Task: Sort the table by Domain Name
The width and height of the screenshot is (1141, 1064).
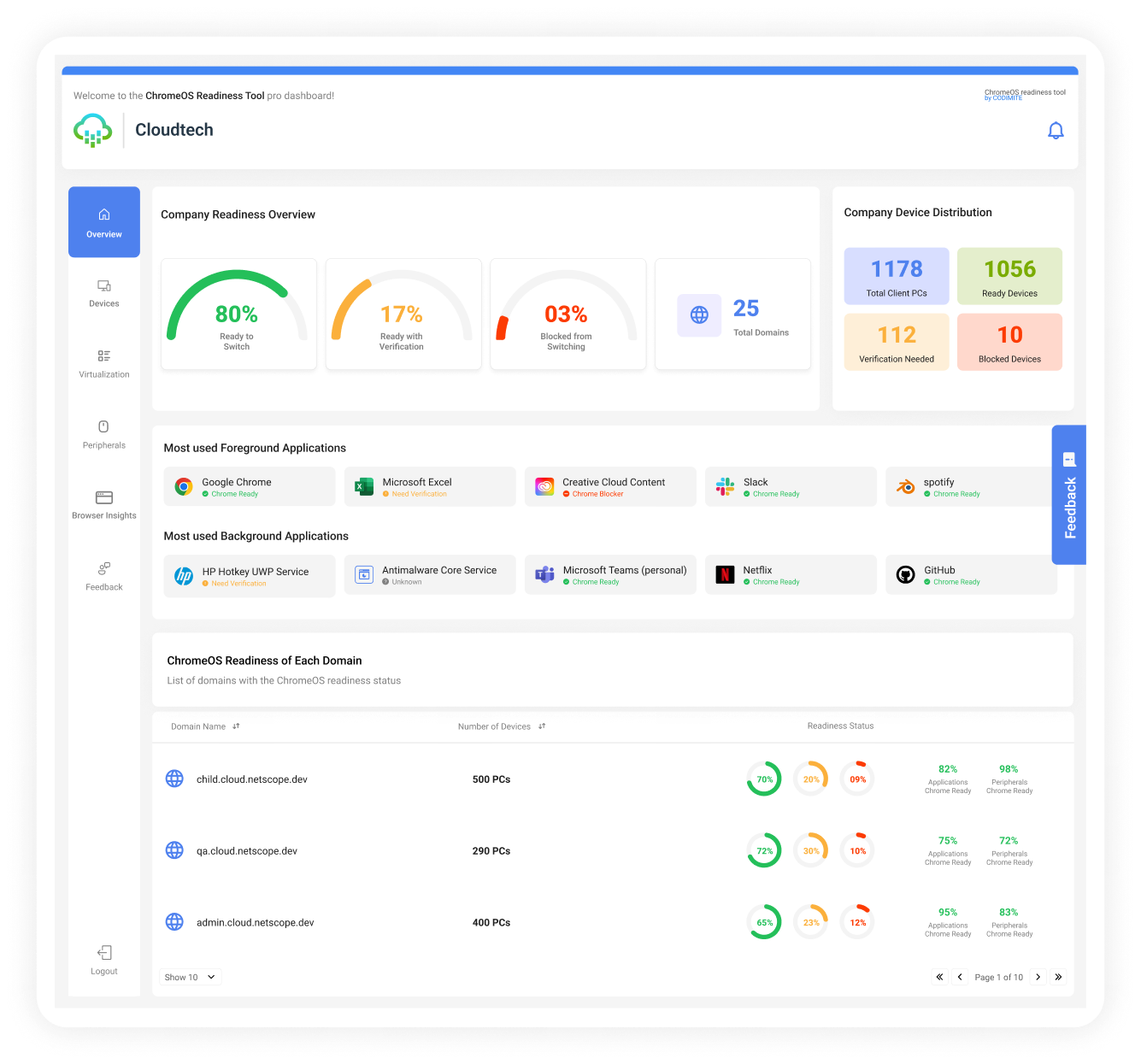Action: pos(236,726)
